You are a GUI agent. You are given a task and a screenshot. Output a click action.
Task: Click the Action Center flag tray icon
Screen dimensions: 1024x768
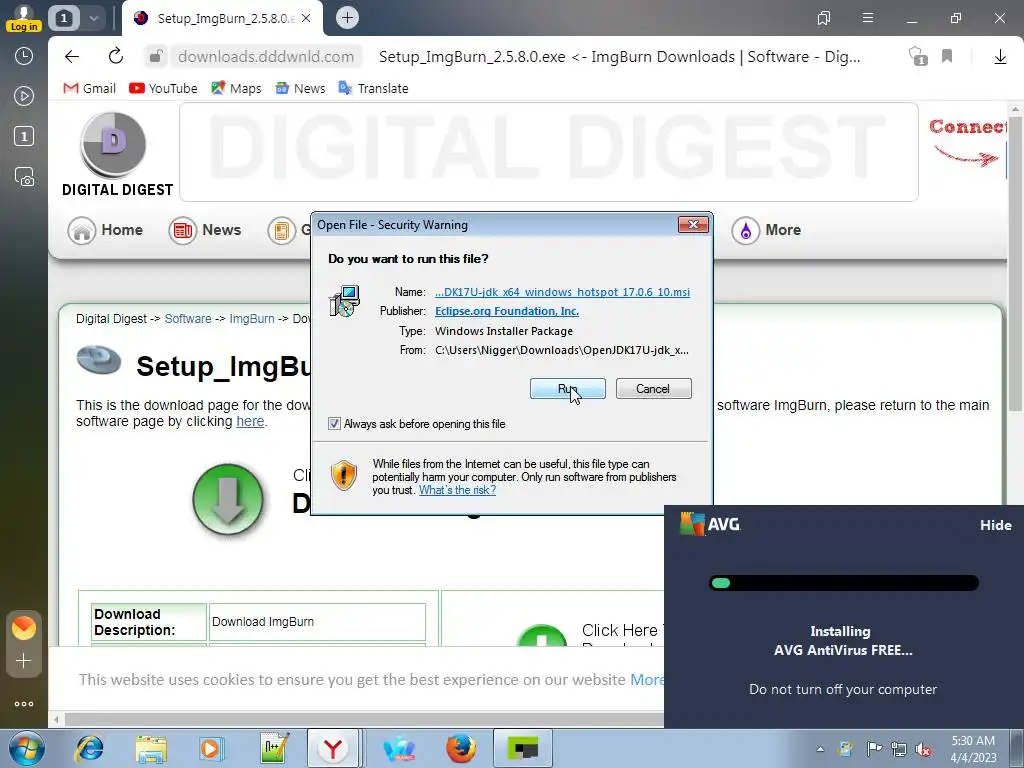874,749
